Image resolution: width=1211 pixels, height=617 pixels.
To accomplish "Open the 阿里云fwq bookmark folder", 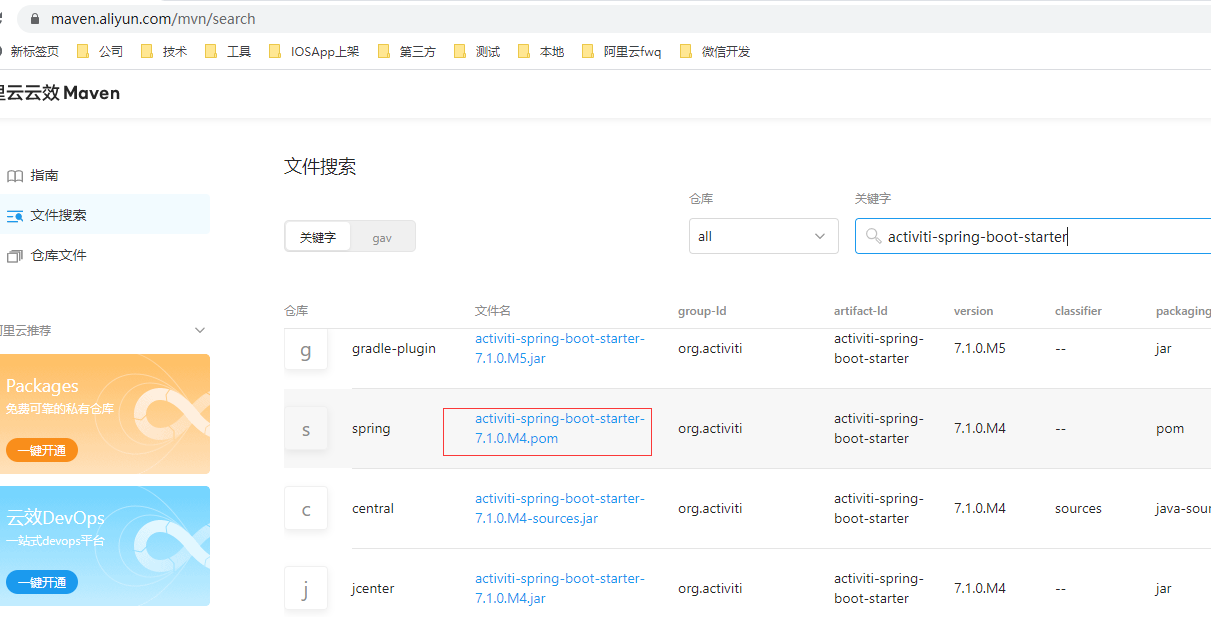I will (x=621, y=51).
